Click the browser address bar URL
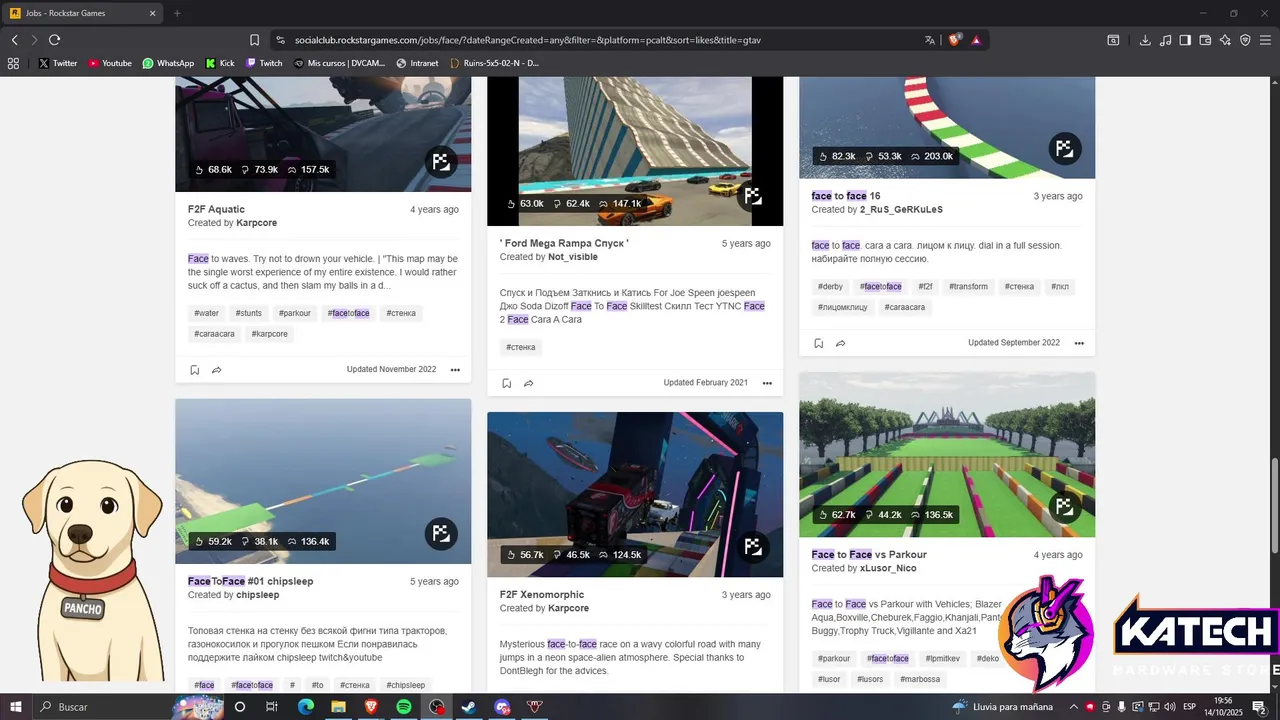This screenshot has height=720, width=1280. (527, 40)
